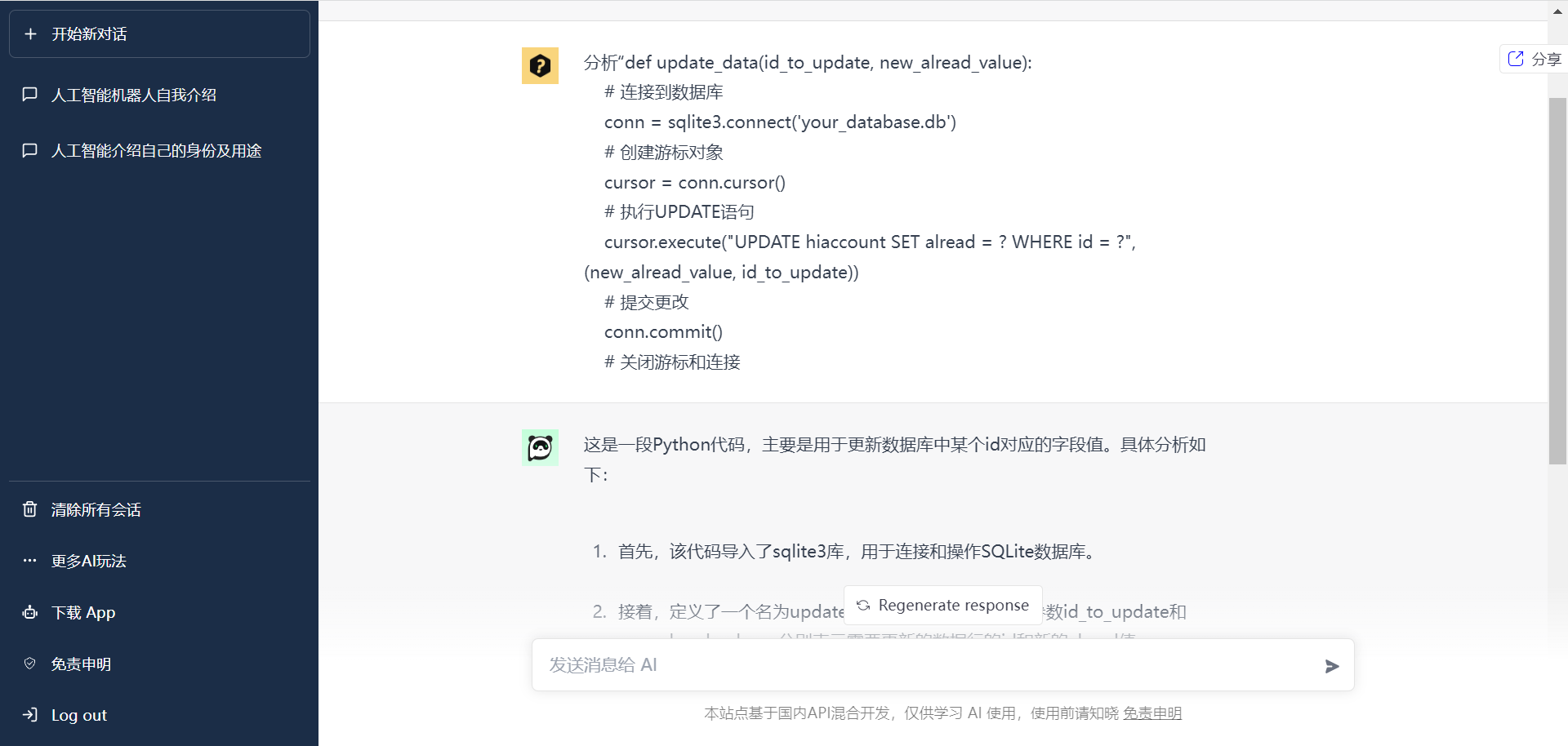
Task: Open the 人工智能机器人自我介绍 conversation
Action: pos(135,95)
